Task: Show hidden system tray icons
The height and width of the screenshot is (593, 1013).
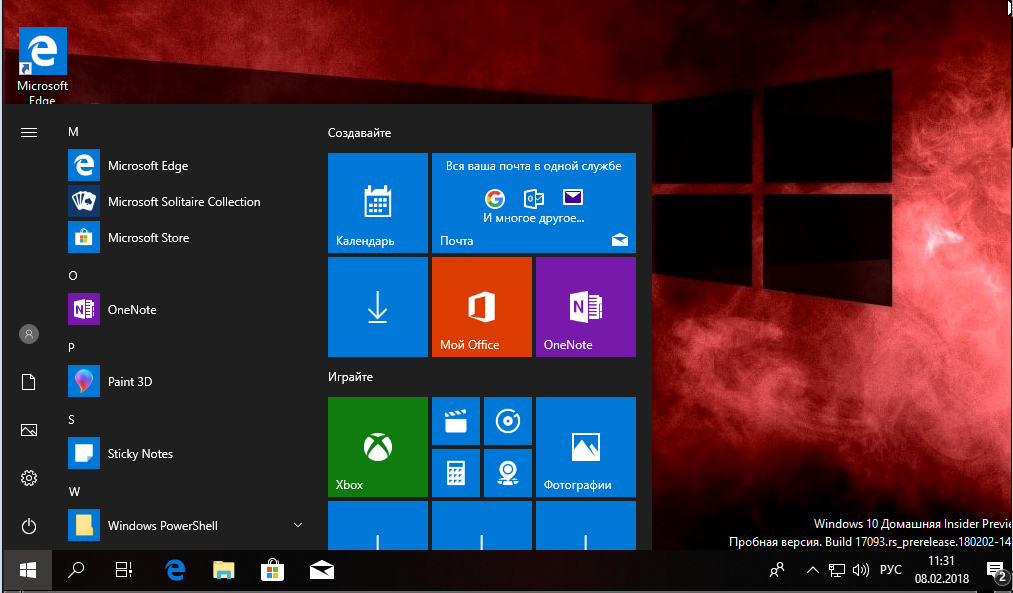Action: coord(812,571)
